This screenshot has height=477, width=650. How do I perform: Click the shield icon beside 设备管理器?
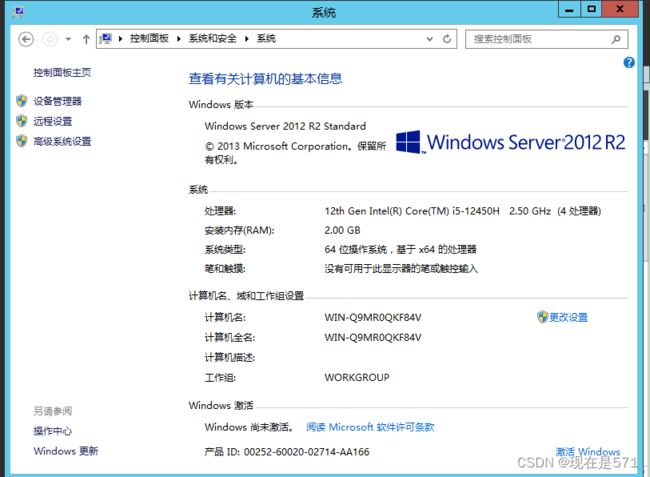(x=22, y=101)
